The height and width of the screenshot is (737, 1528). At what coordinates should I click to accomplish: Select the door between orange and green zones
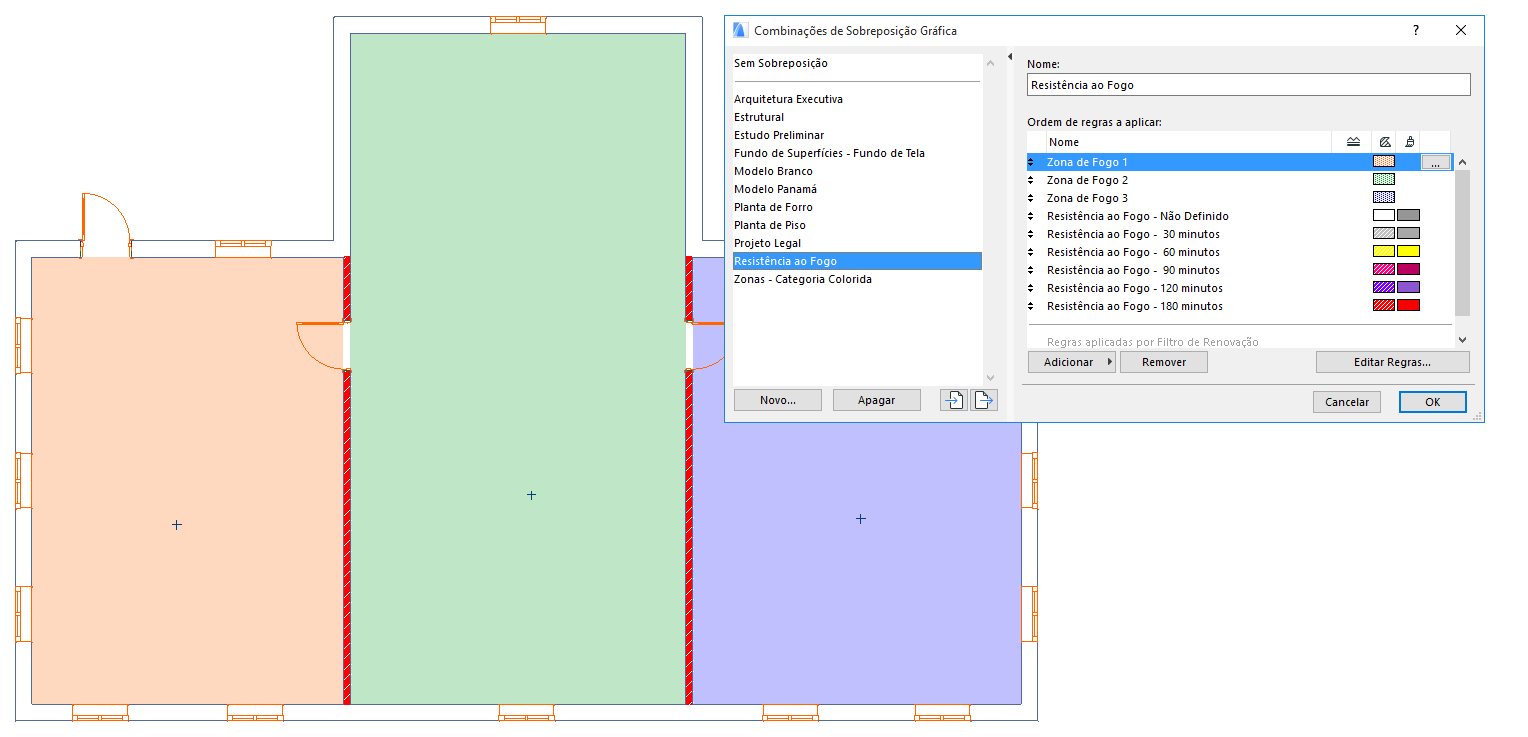pyautogui.click(x=322, y=346)
